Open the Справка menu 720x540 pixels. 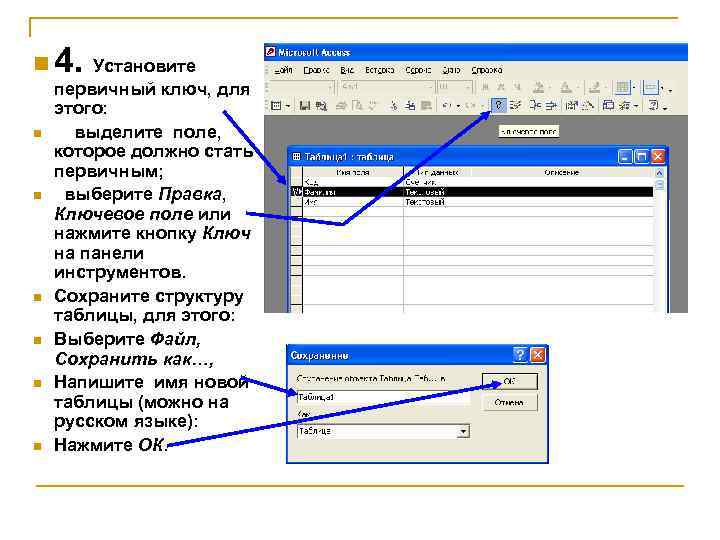(487, 70)
